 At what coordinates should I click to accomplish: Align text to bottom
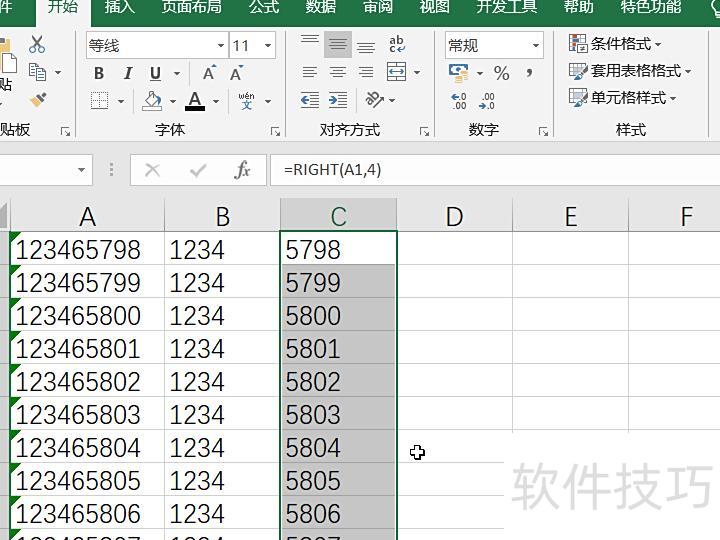366,45
